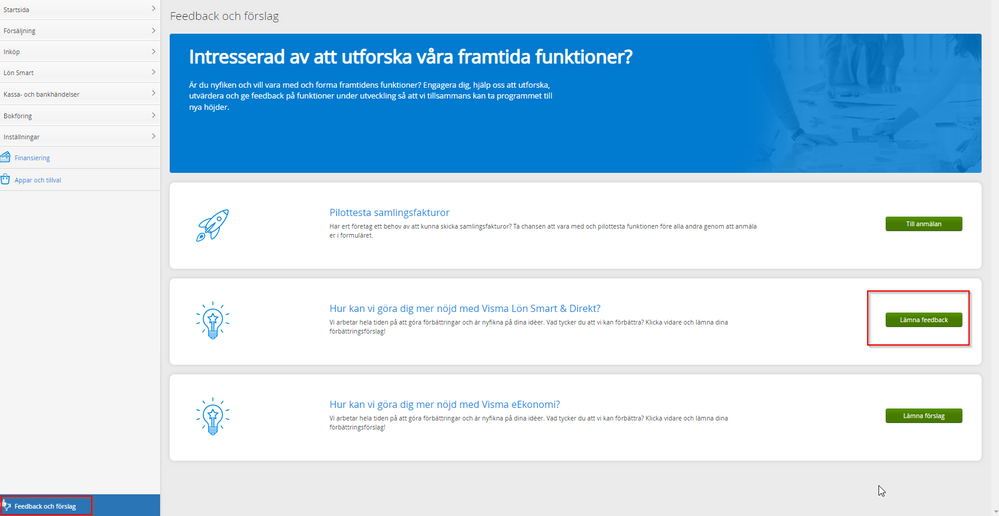Expand the Bokföring chevron arrow
The width and height of the screenshot is (999, 516).
pos(153,114)
